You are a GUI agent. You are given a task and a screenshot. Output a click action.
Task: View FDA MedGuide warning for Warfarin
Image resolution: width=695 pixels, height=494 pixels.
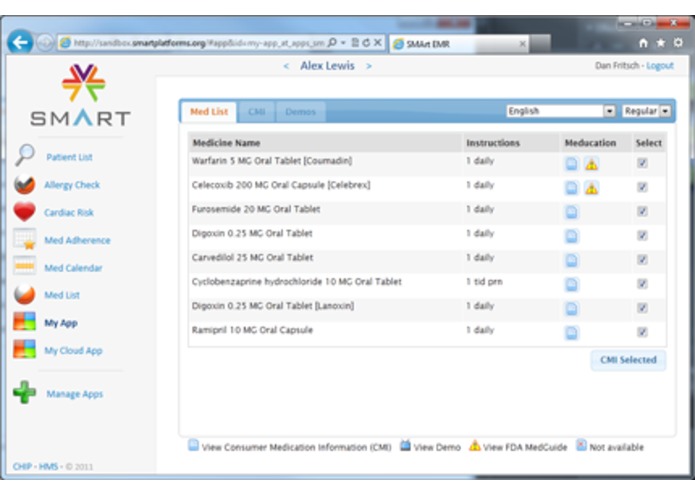tap(591, 164)
